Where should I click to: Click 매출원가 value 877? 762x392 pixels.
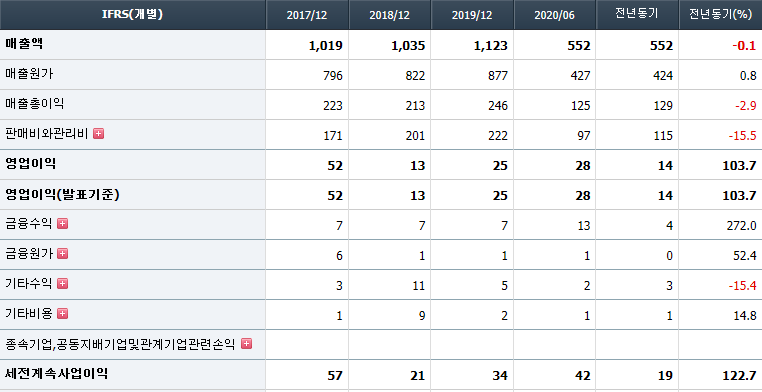[x=498, y=76]
